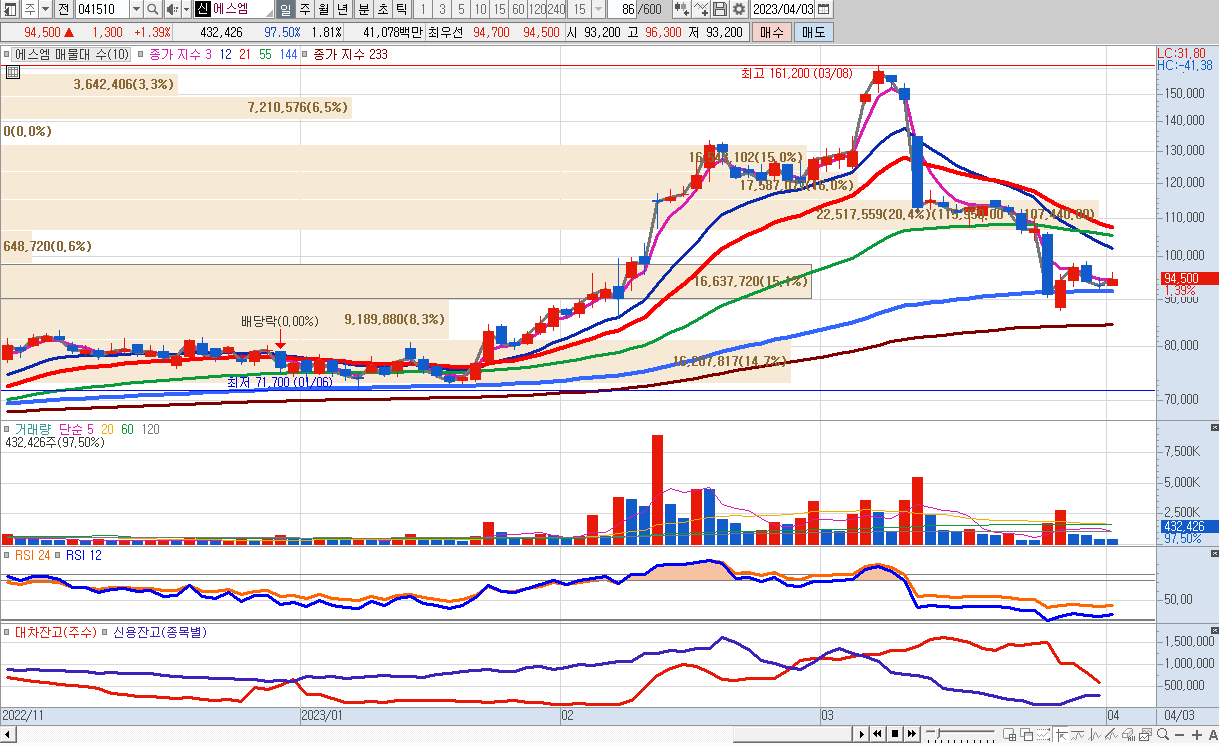1219x746 pixels.
Task: Click the stock search magnifier icon
Action: click(x=152, y=9)
